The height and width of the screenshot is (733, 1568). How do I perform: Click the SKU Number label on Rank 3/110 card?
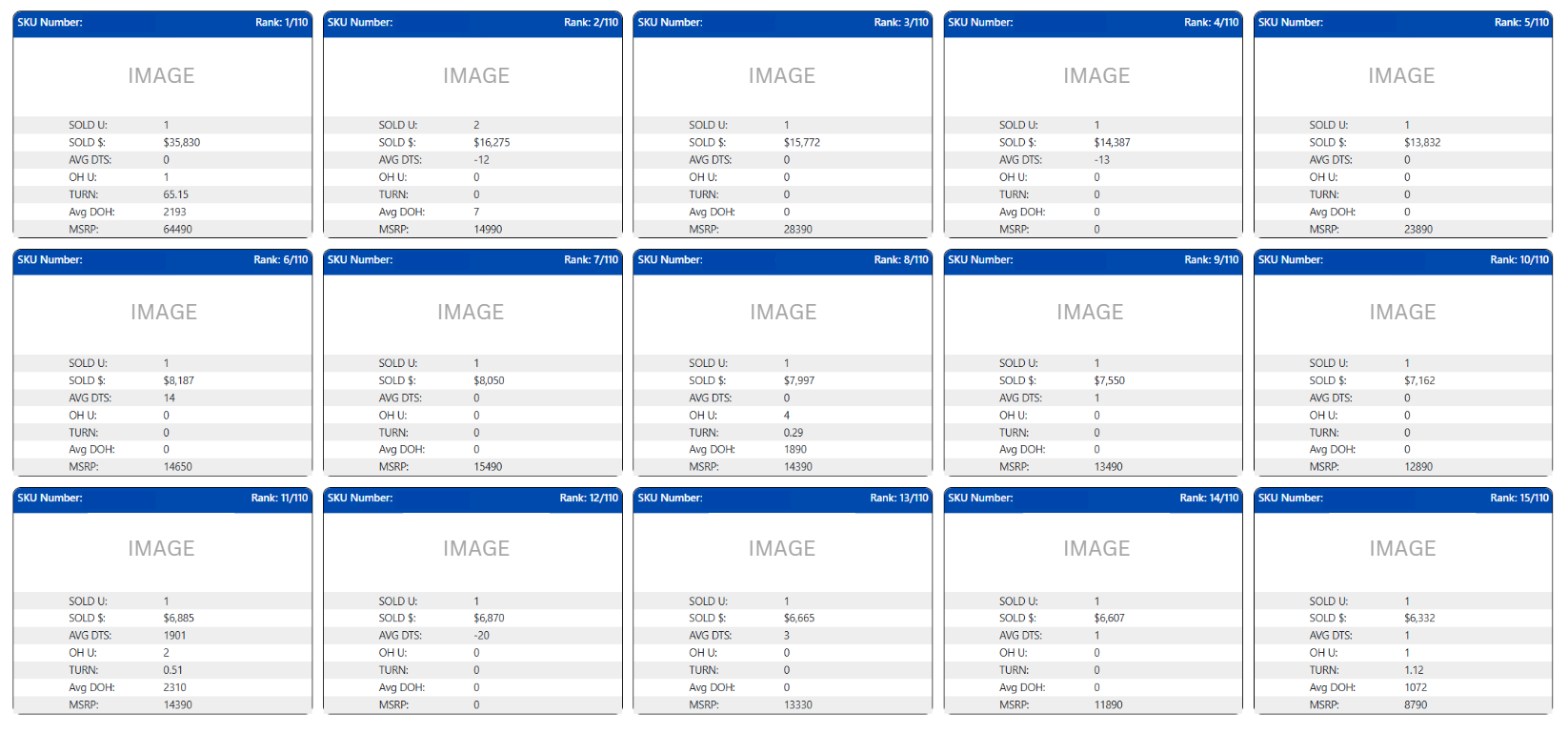pyautogui.click(x=670, y=23)
